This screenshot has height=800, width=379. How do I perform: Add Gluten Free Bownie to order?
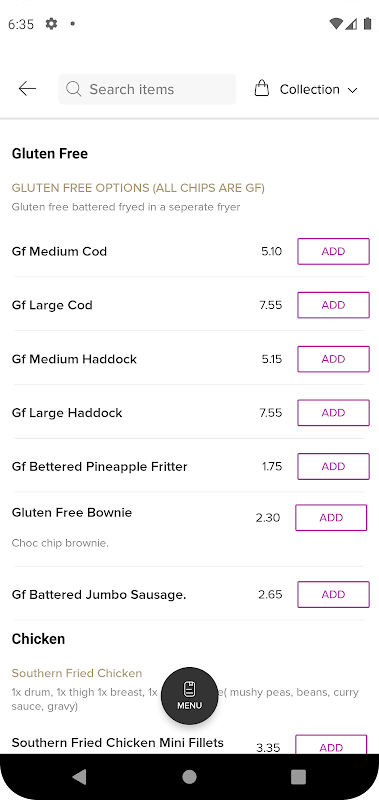pyautogui.click(x=331, y=517)
